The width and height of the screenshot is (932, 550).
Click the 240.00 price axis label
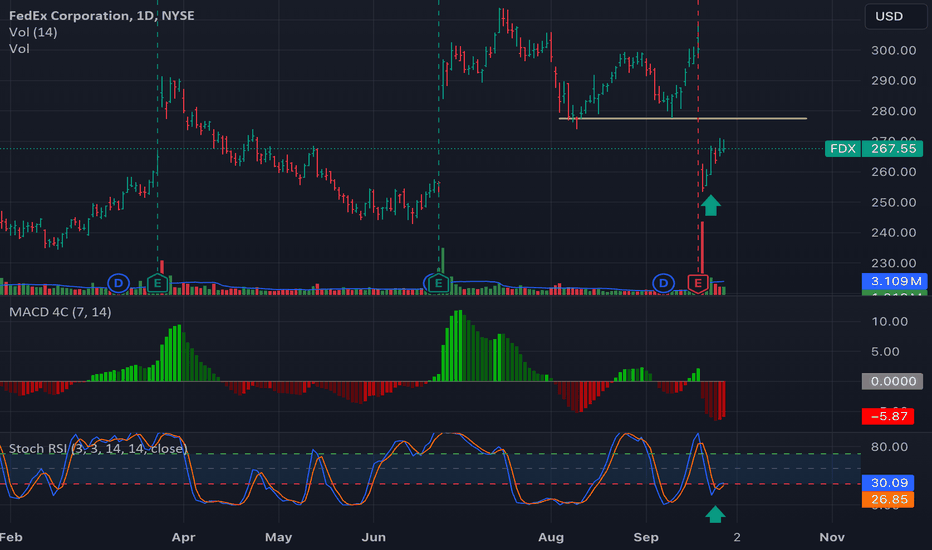pyautogui.click(x=893, y=232)
